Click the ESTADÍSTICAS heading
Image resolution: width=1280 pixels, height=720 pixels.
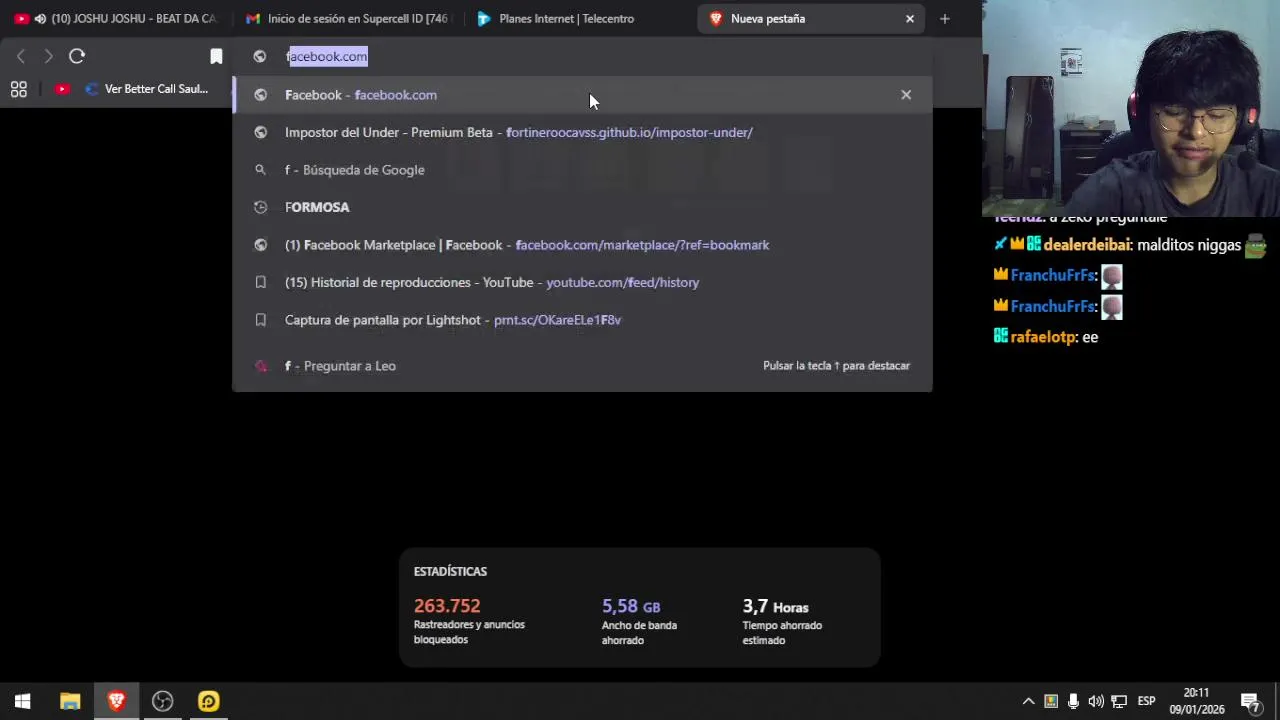coord(450,571)
